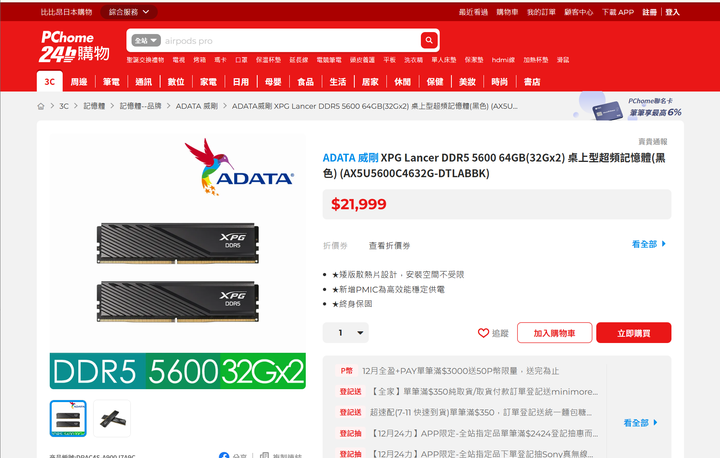Switch to the 書店 category tab
This screenshot has height=458, width=720.
(532, 81)
